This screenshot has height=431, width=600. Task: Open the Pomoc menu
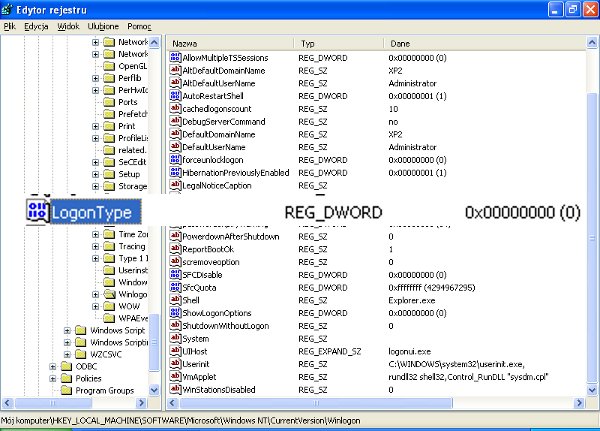click(x=139, y=26)
